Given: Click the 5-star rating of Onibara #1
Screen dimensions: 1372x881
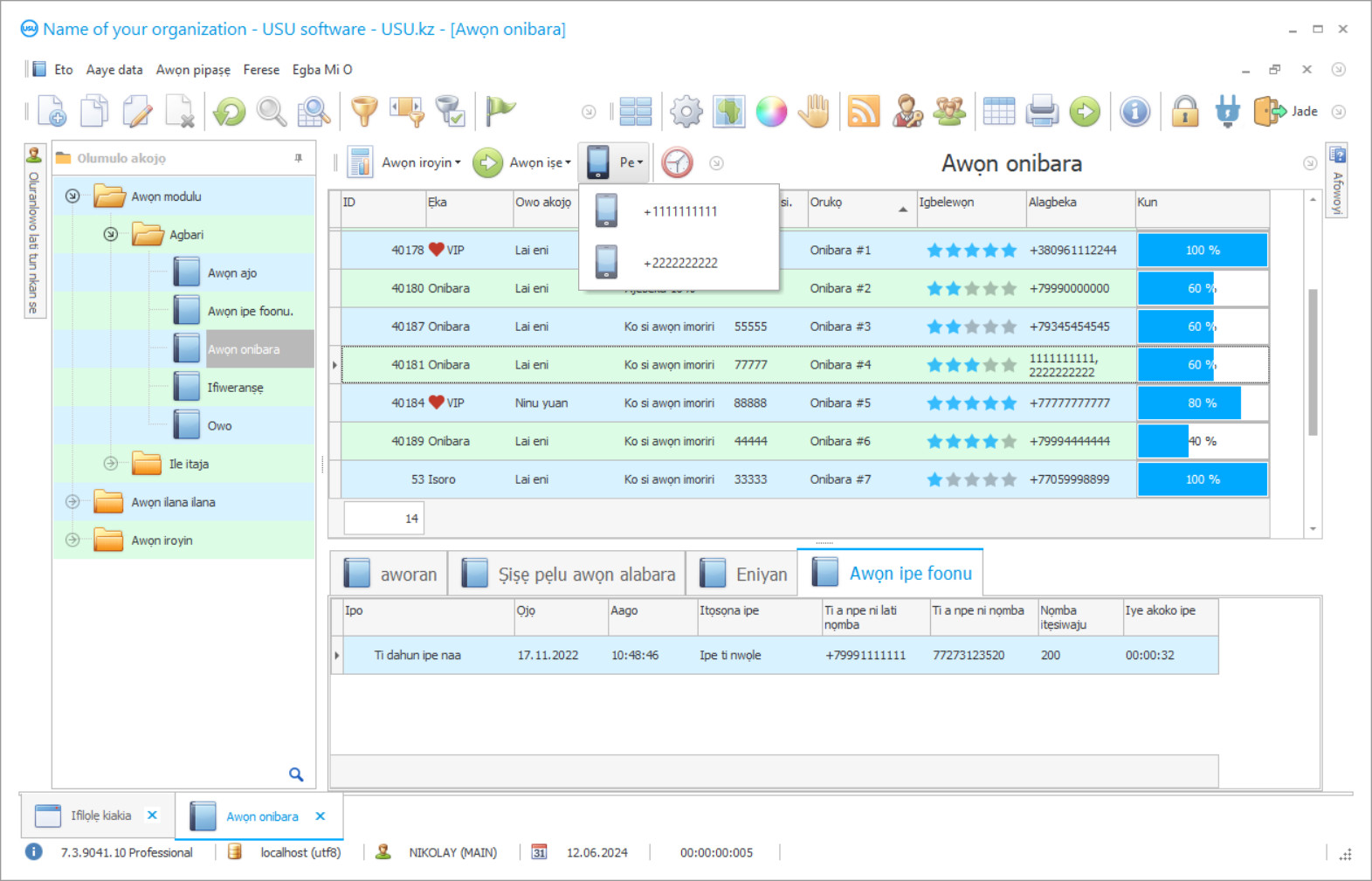Looking at the screenshot, I should coord(971,251).
